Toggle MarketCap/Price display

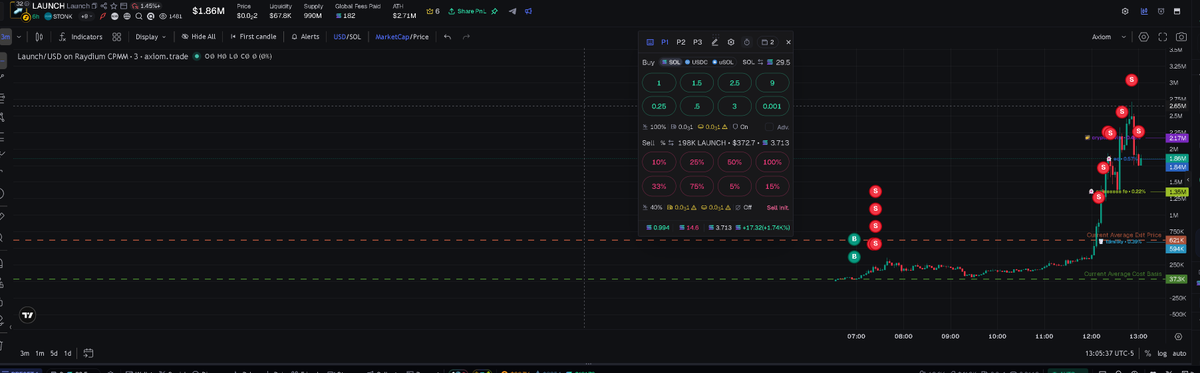[x=402, y=36]
